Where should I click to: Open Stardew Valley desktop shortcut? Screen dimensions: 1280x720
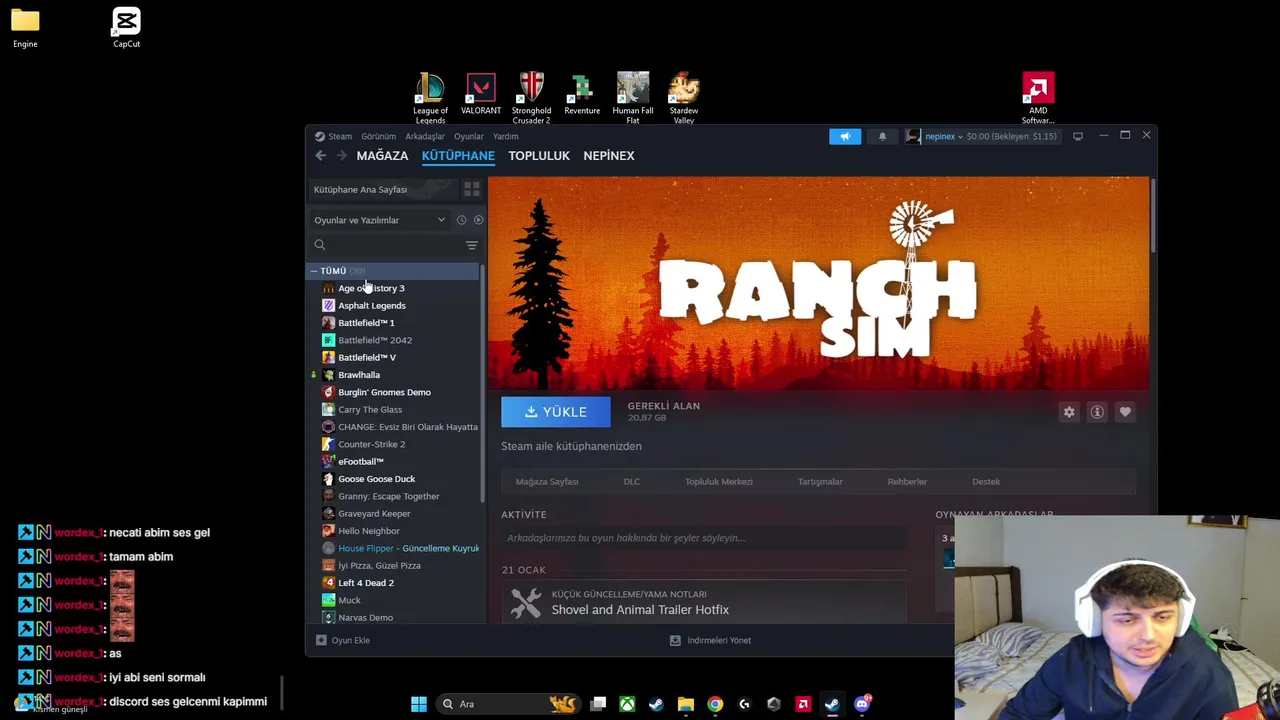click(x=684, y=97)
